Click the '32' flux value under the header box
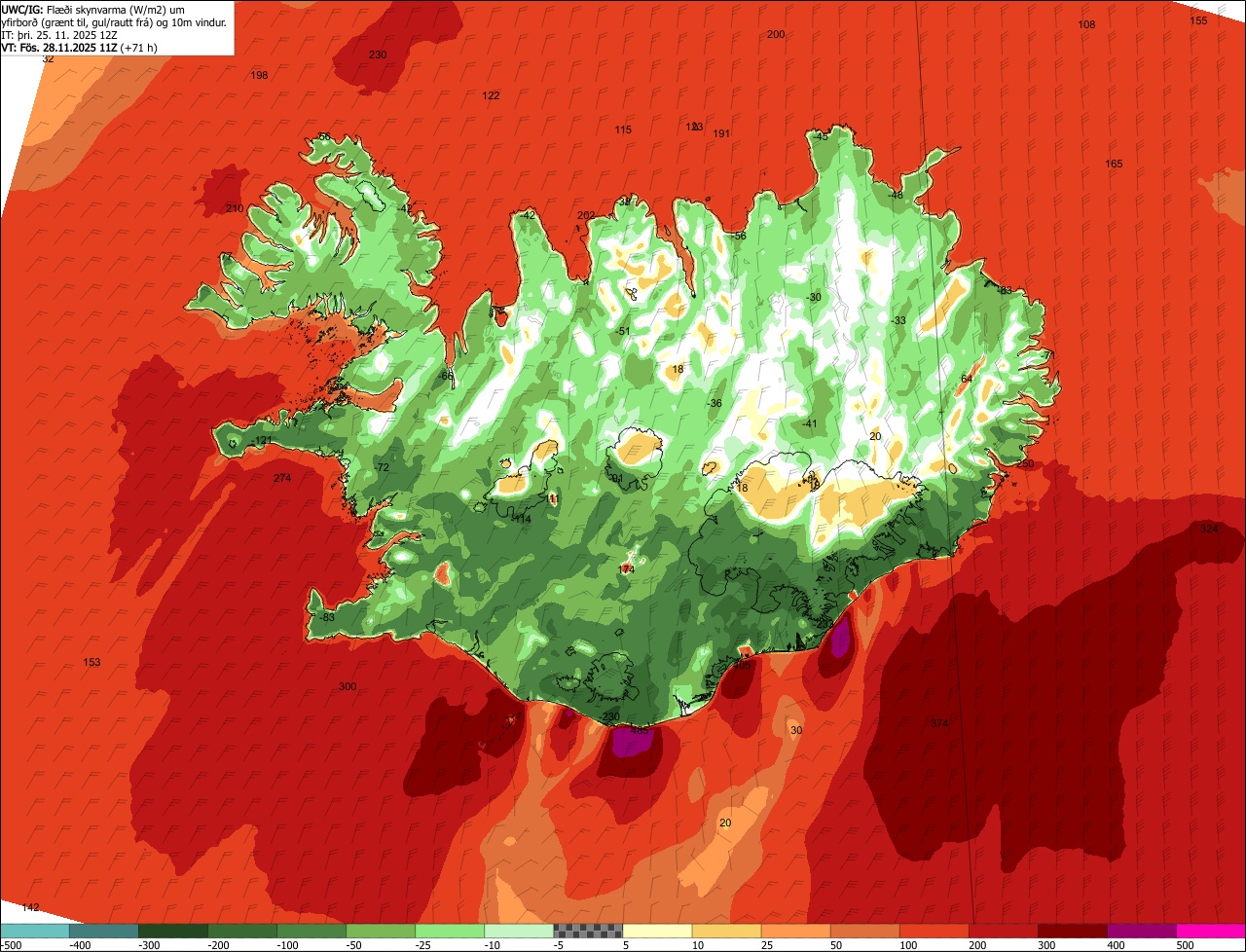Viewport: 1246px width, 952px height. (x=48, y=59)
